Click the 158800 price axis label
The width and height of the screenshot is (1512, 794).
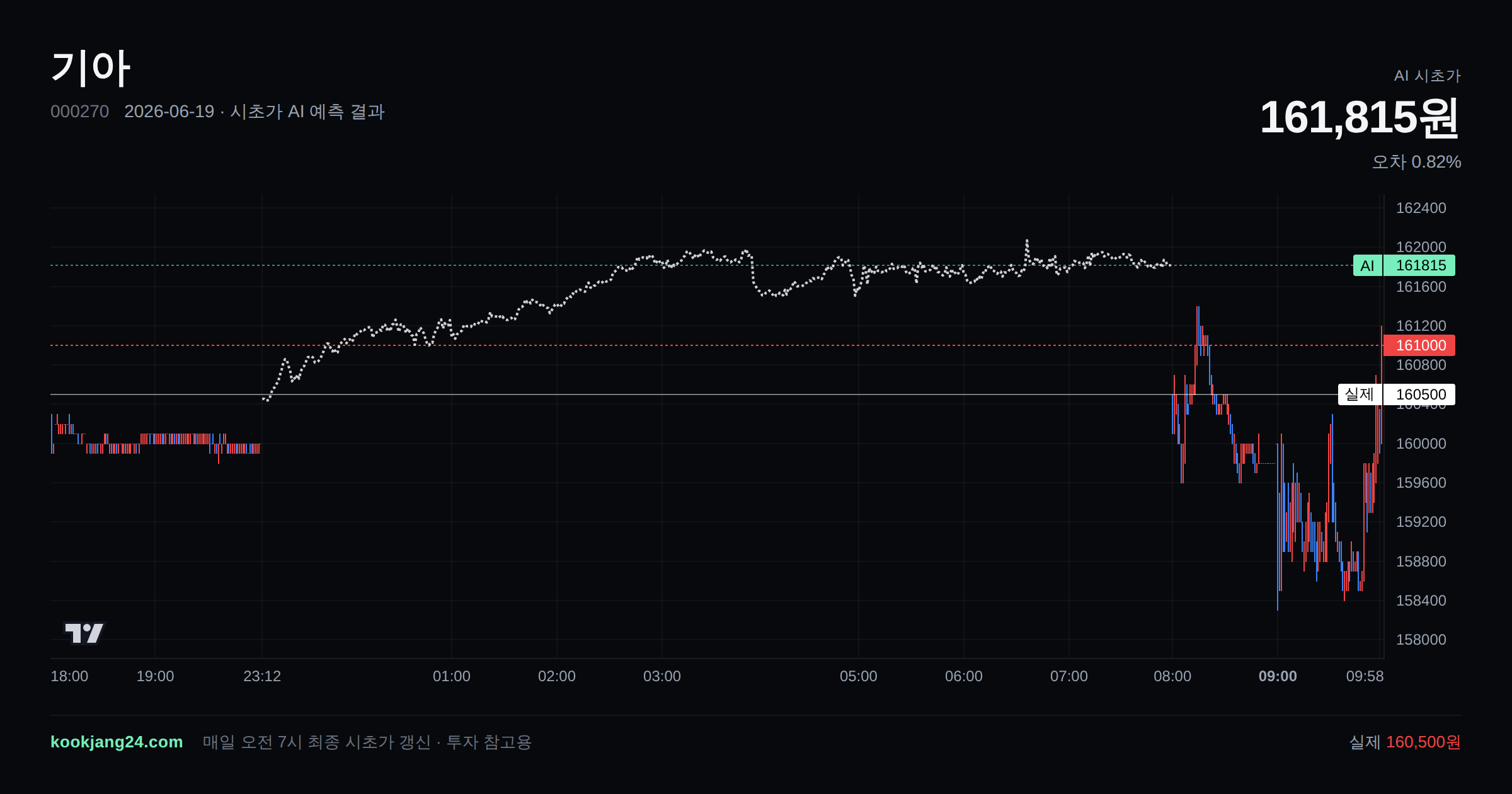tap(1421, 561)
